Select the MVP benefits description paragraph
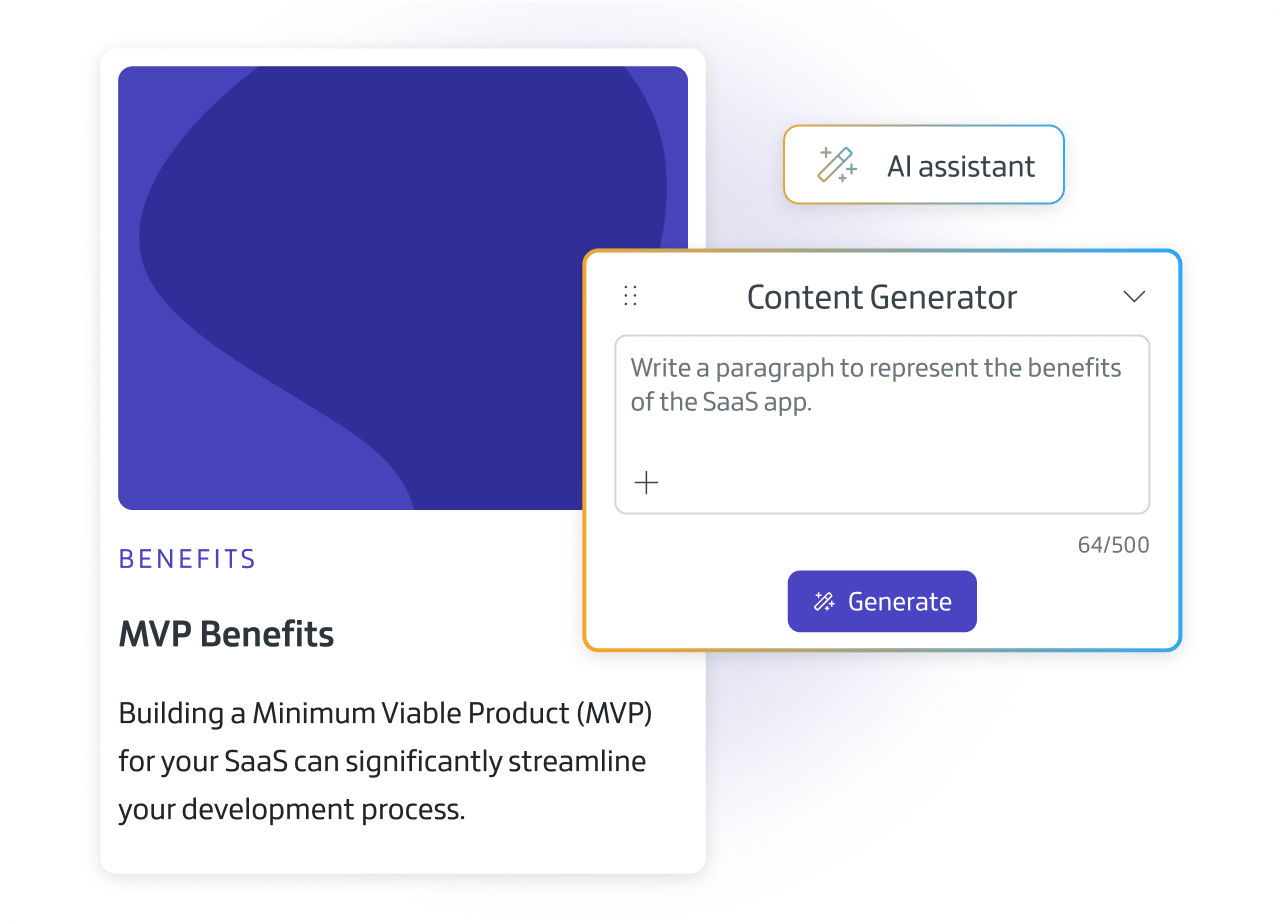Viewport: 1281px width, 921px height. point(385,760)
